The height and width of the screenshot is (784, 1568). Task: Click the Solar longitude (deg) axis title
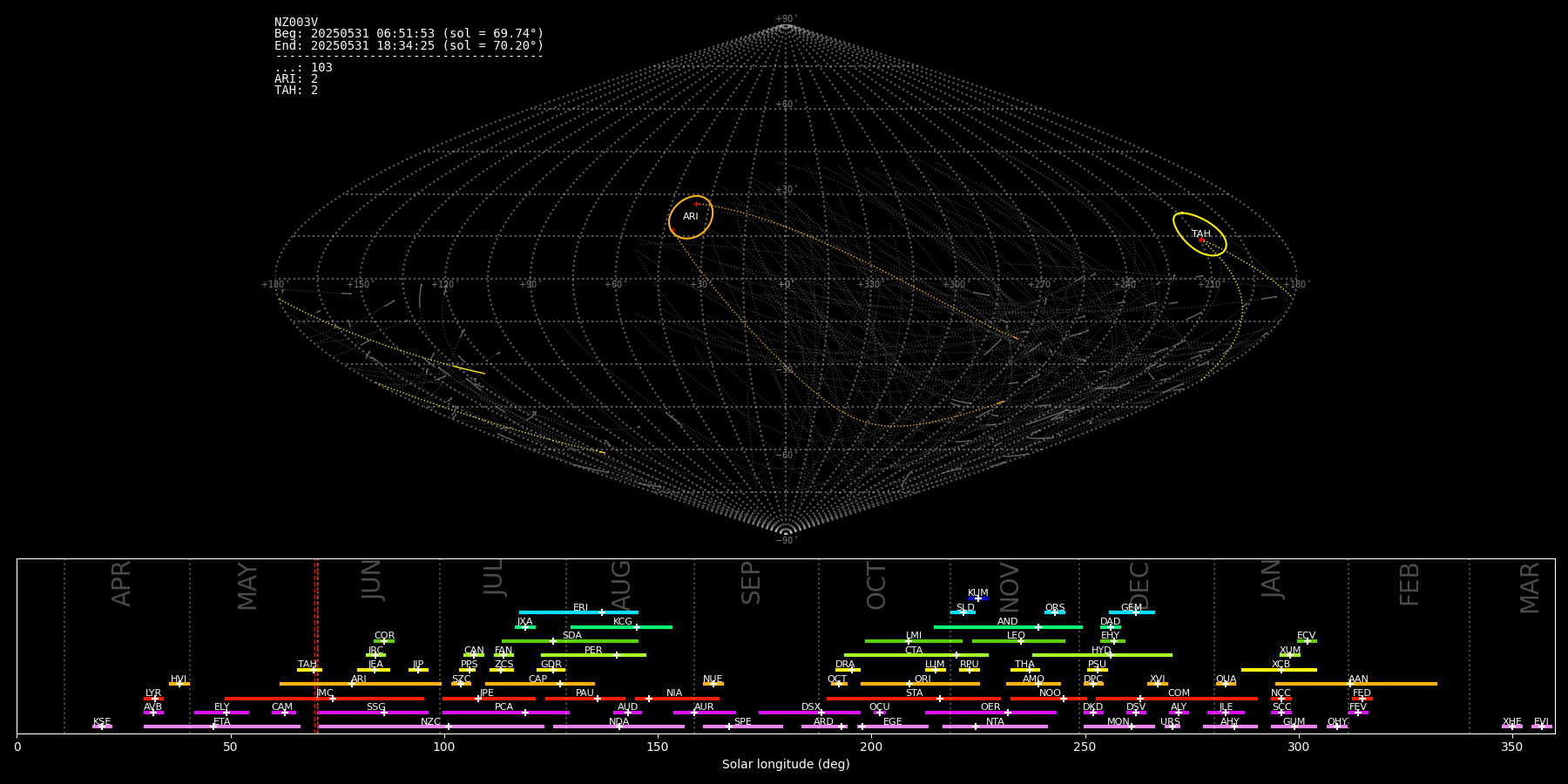tap(786, 765)
